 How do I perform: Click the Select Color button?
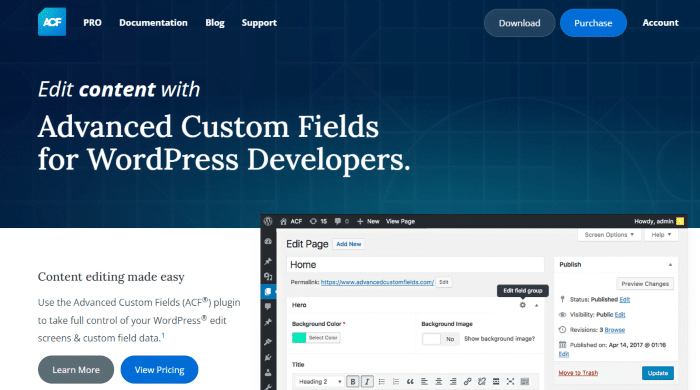pyautogui.click(x=323, y=338)
